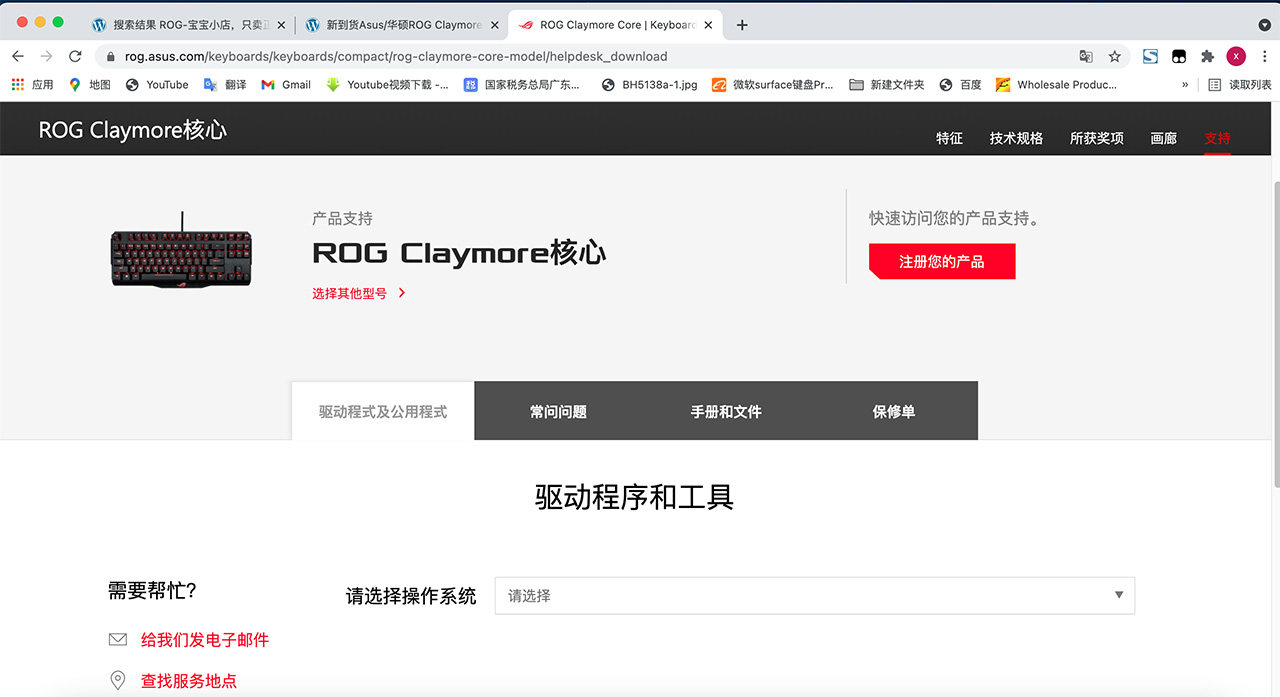Select the 常问问题 tab
Viewport: 1280px width, 697px height.
pyautogui.click(x=558, y=411)
